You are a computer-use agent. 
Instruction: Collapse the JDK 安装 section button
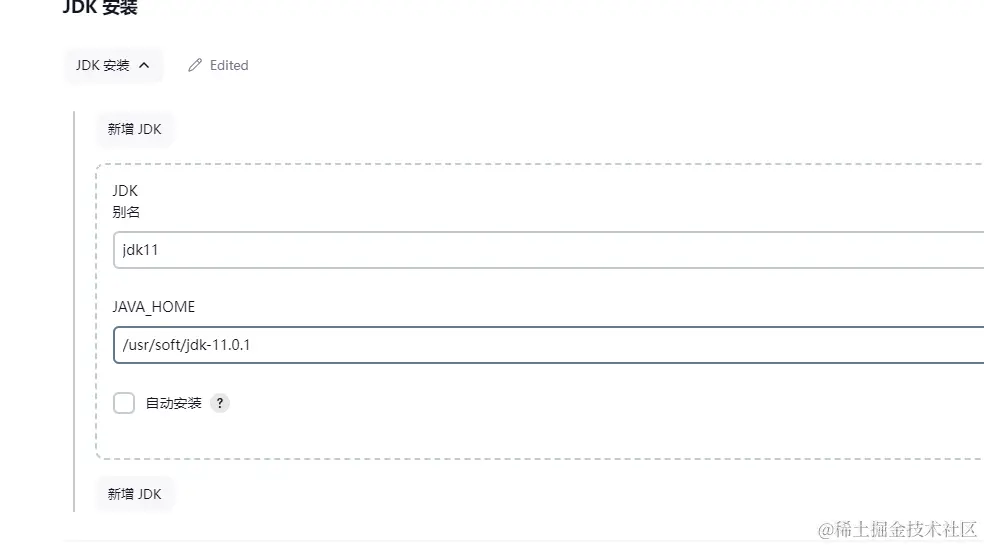pyautogui.click(x=113, y=66)
